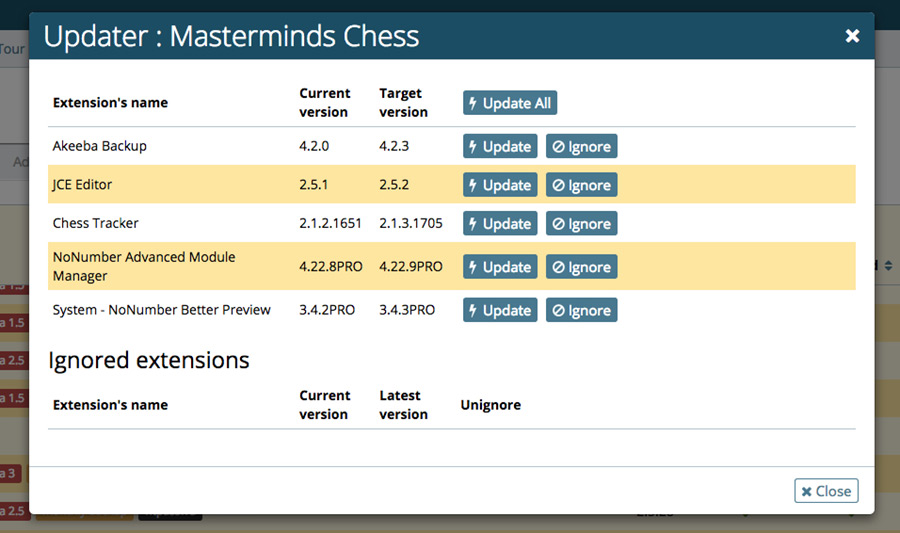Click the Close button at bottom
The height and width of the screenshot is (533, 900).
(x=826, y=491)
